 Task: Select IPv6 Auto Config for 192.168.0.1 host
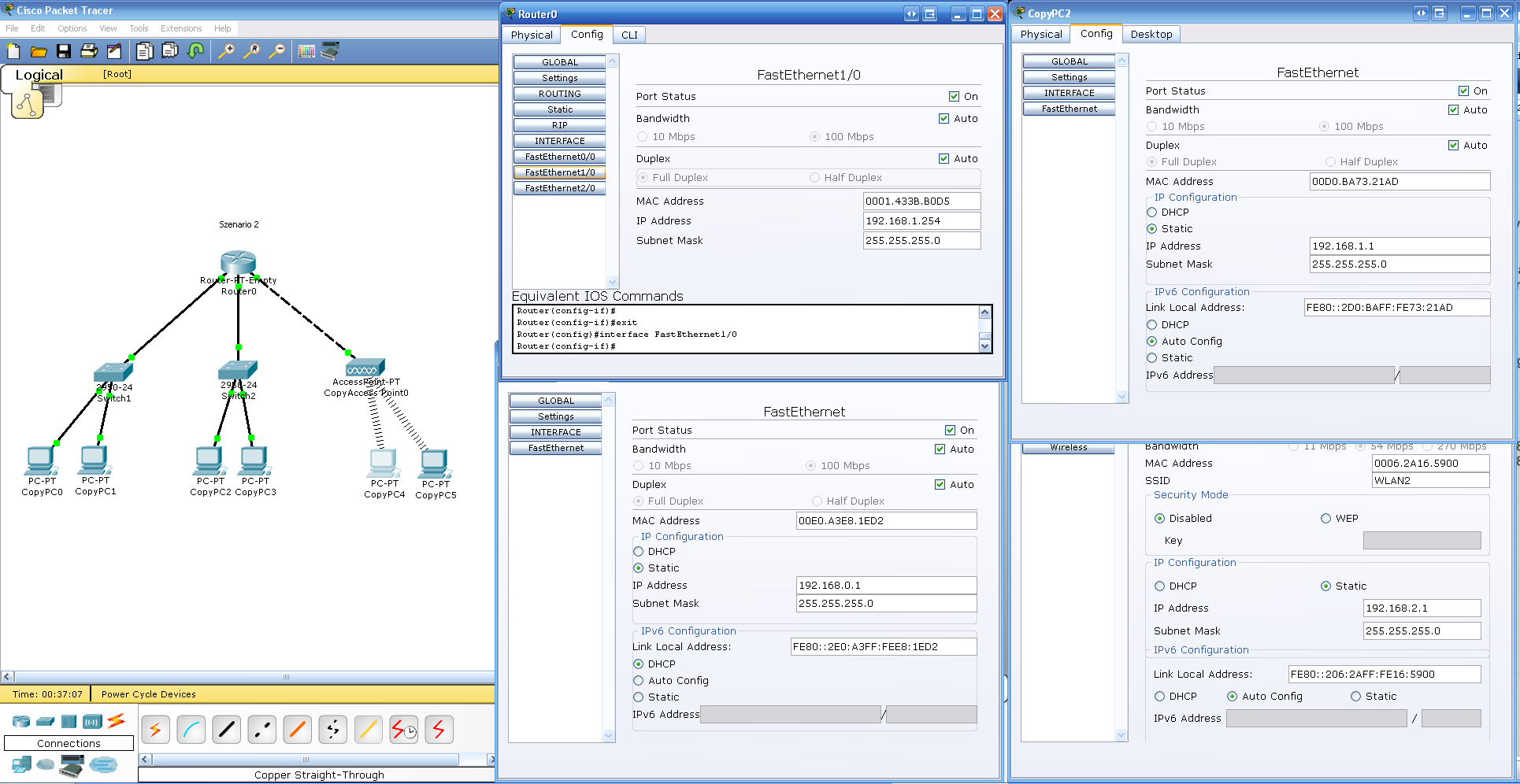tap(639, 681)
